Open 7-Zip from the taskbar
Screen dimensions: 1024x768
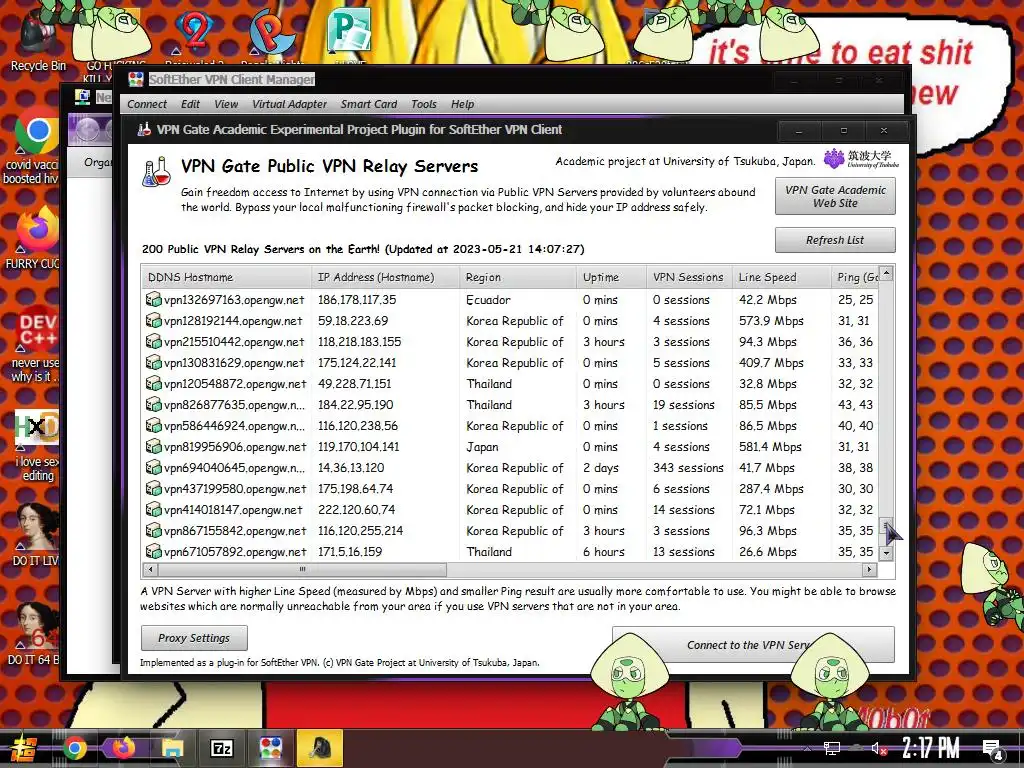pos(222,748)
